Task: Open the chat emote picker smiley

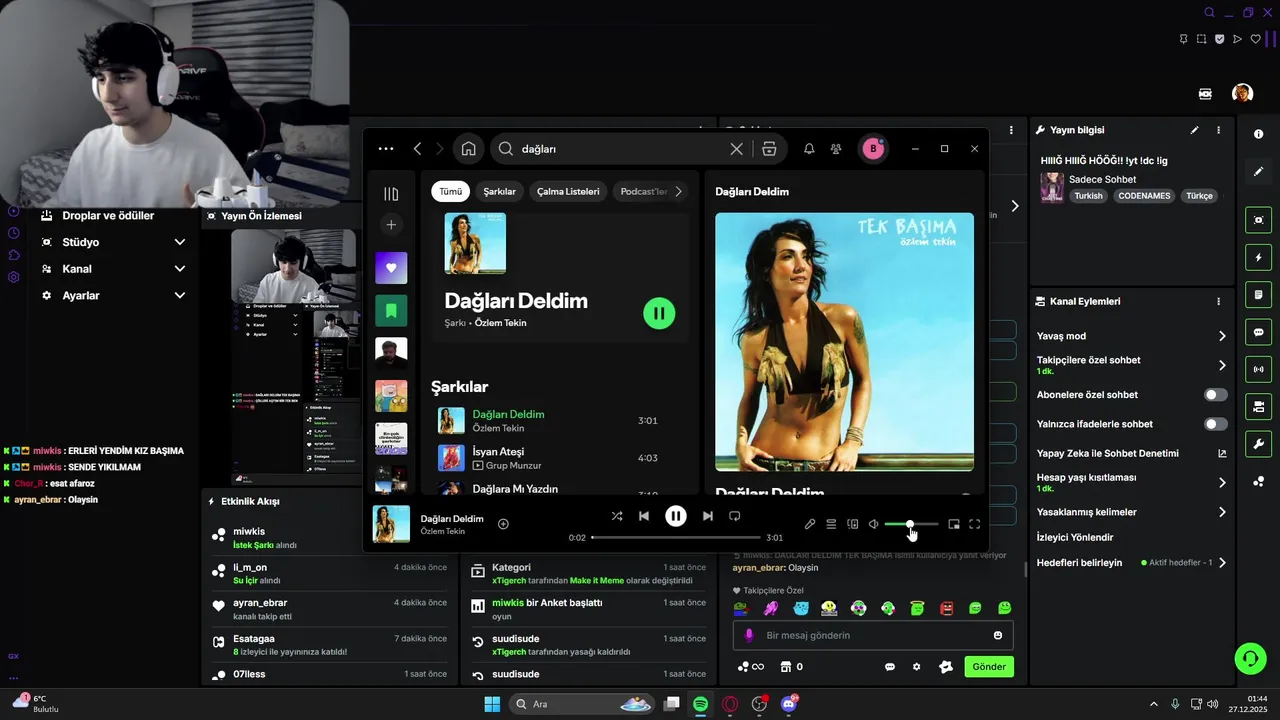Action: point(998,635)
